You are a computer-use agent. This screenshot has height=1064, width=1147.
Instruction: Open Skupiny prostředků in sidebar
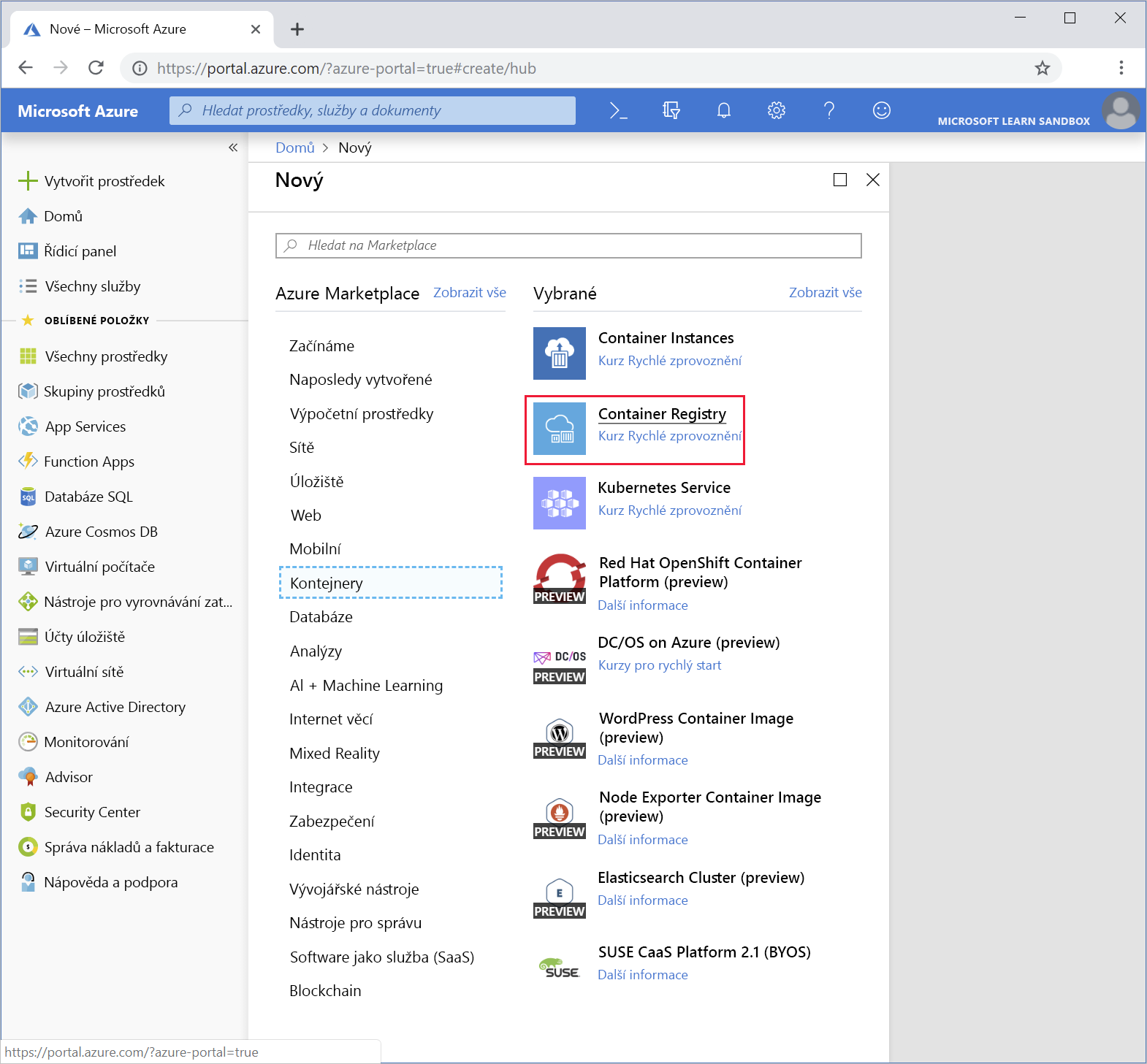tap(92, 391)
